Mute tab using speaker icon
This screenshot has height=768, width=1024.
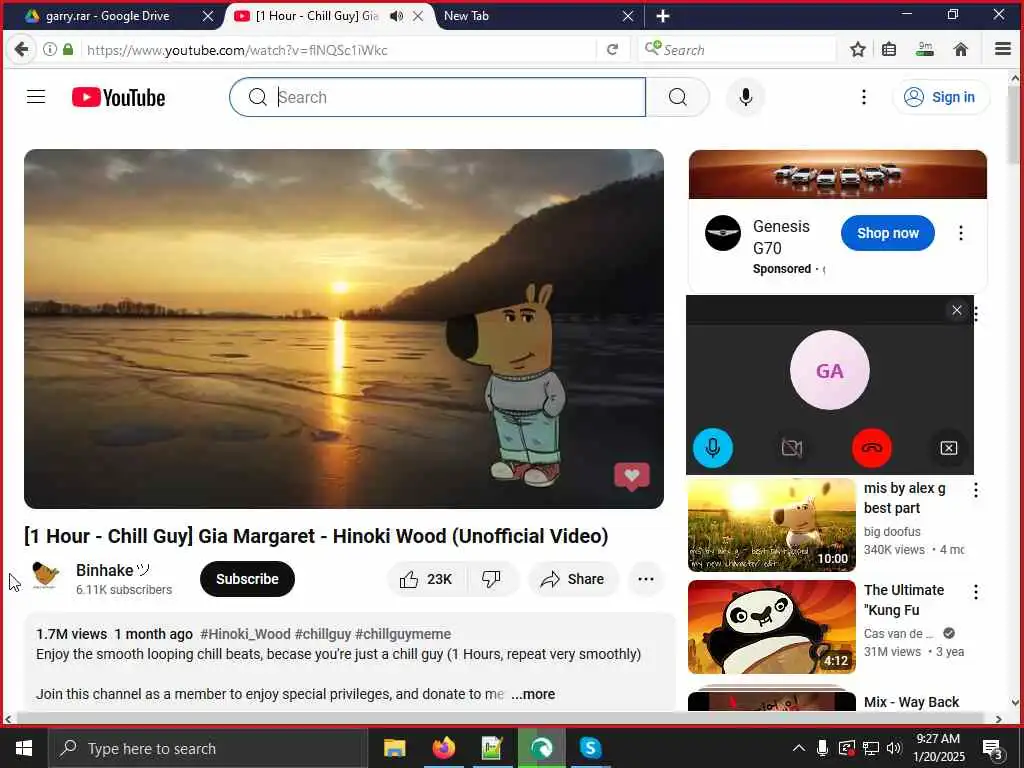click(x=396, y=16)
